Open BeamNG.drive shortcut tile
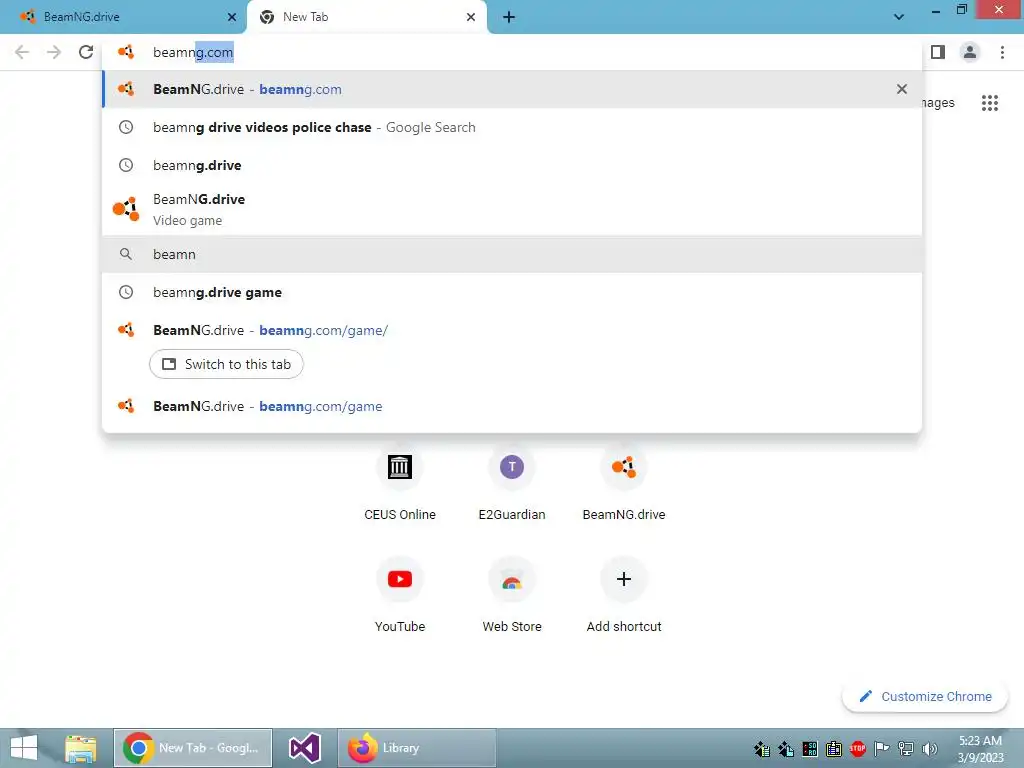 624,485
